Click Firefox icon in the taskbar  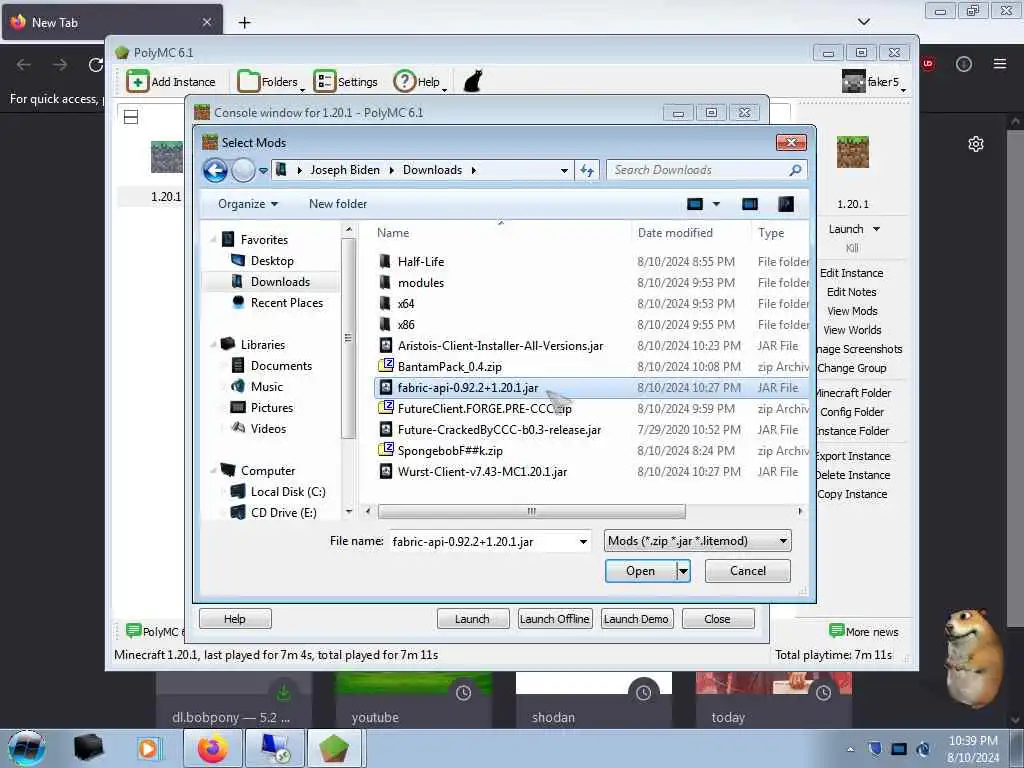click(x=212, y=748)
